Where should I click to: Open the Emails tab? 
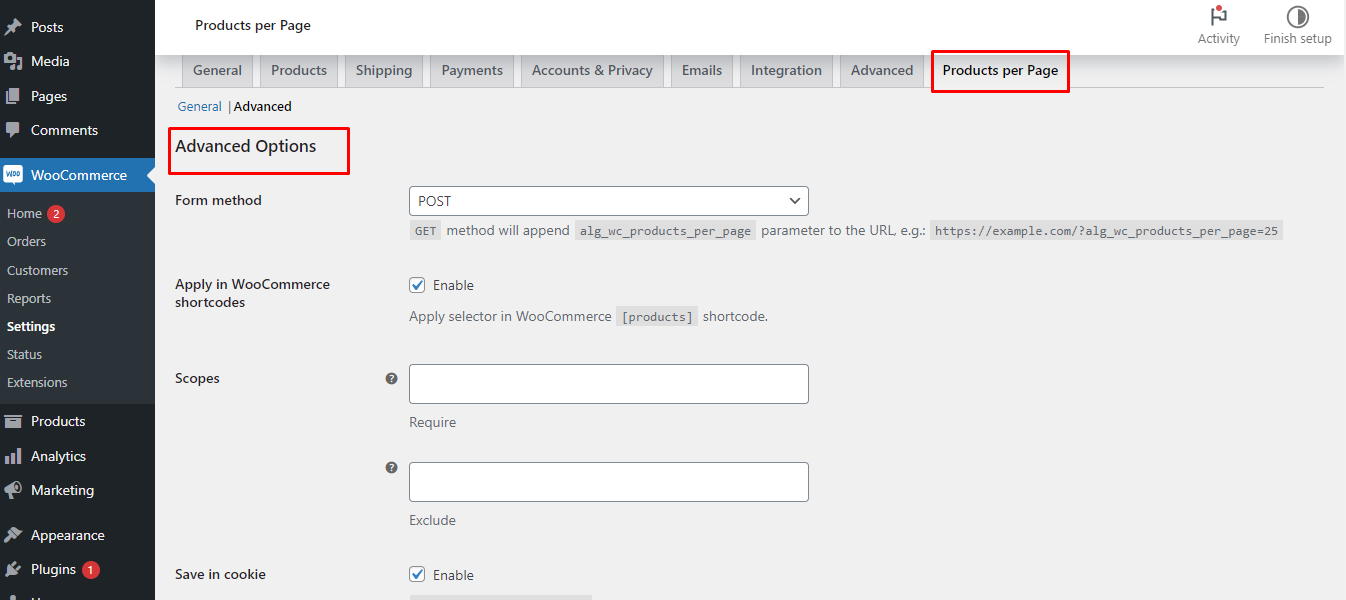[x=702, y=70]
